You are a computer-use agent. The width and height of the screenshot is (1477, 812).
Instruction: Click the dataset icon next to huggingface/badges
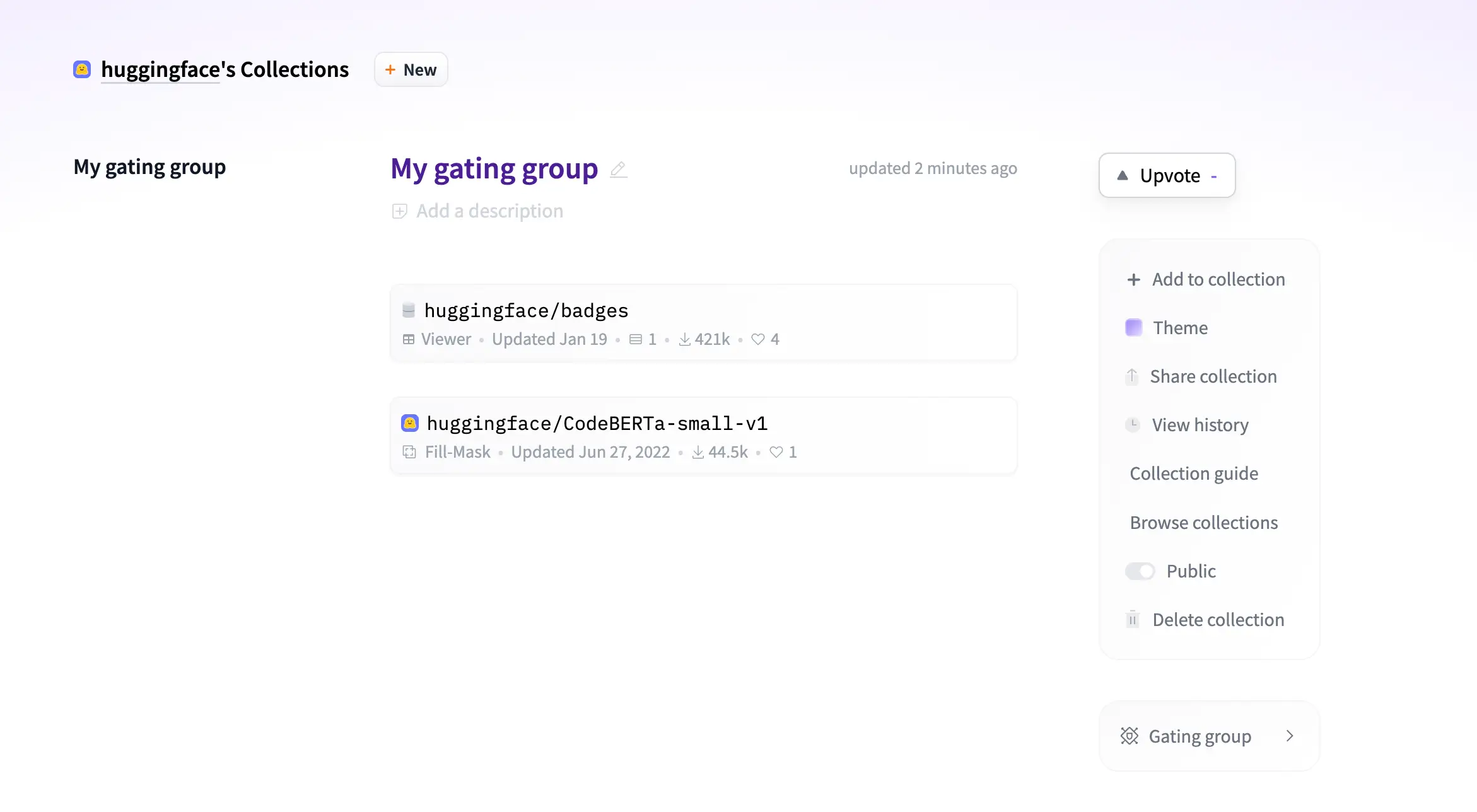(409, 310)
